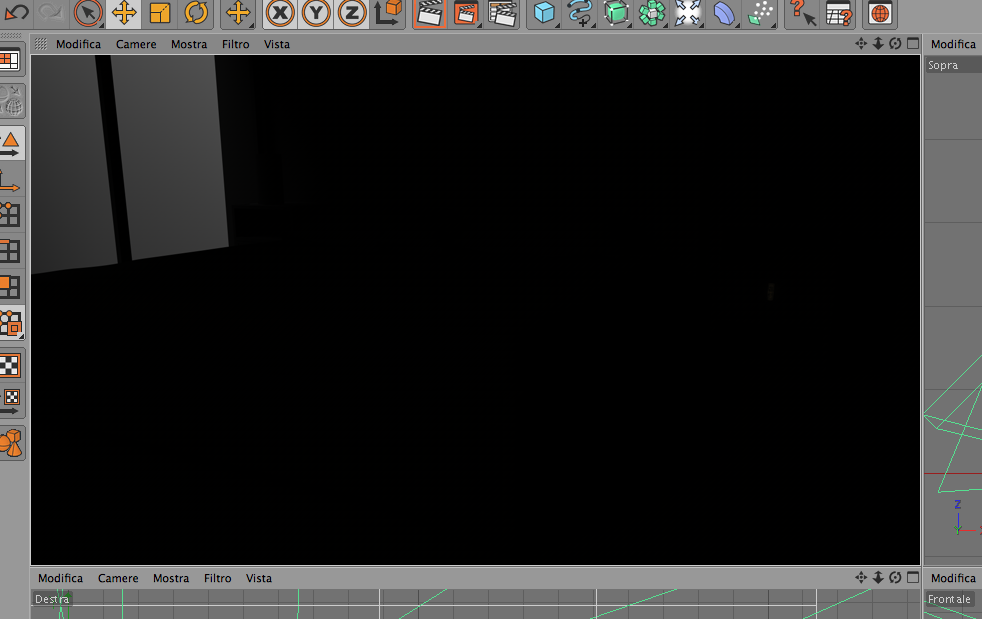Open Camere menu in top viewport
This screenshot has height=619, width=982.
coord(136,44)
